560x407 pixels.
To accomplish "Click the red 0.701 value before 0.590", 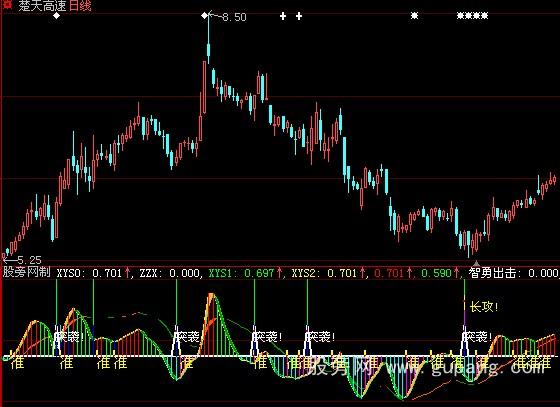I will pos(389,273).
